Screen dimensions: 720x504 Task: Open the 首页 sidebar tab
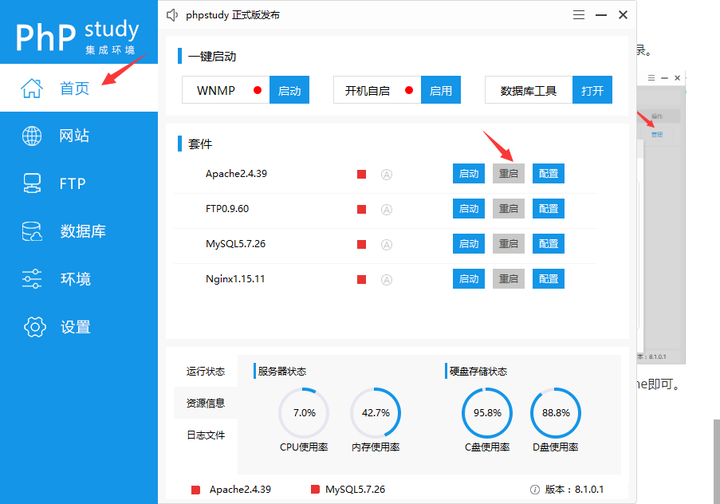pyautogui.click(x=79, y=88)
